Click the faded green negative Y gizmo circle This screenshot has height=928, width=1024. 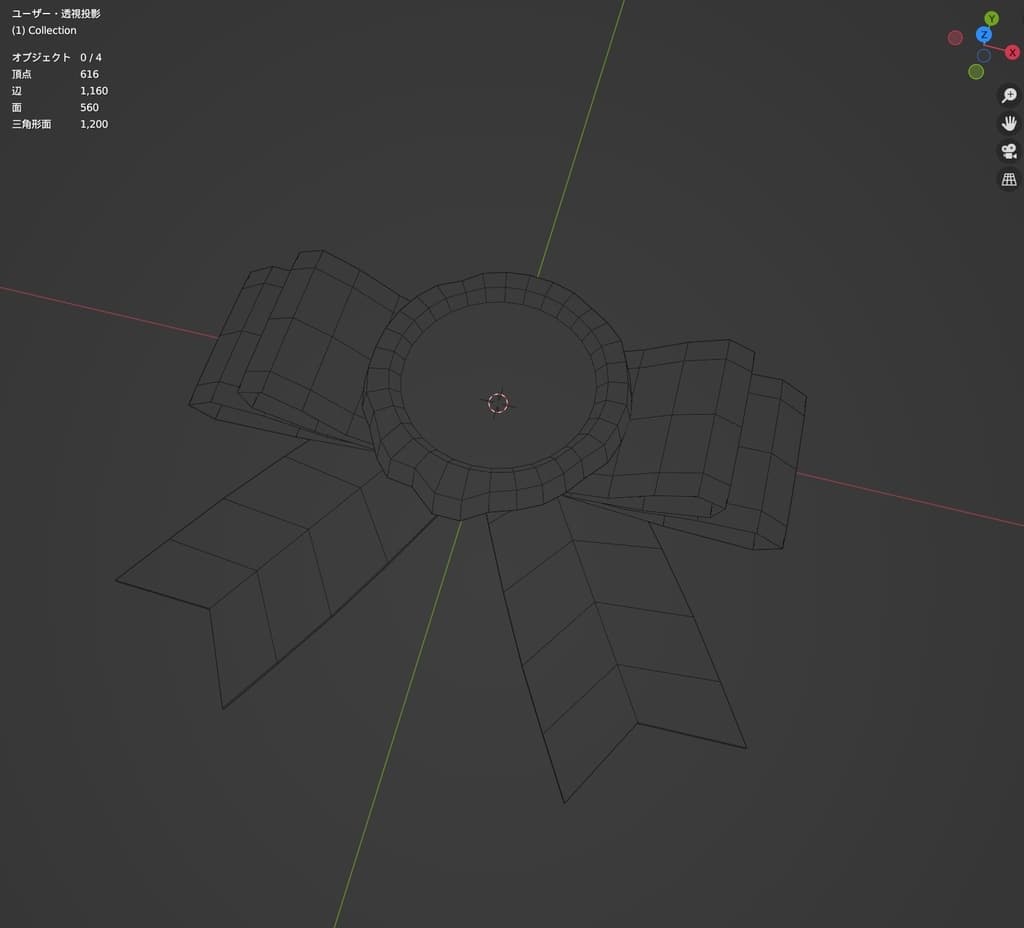(x=976, y=72)
